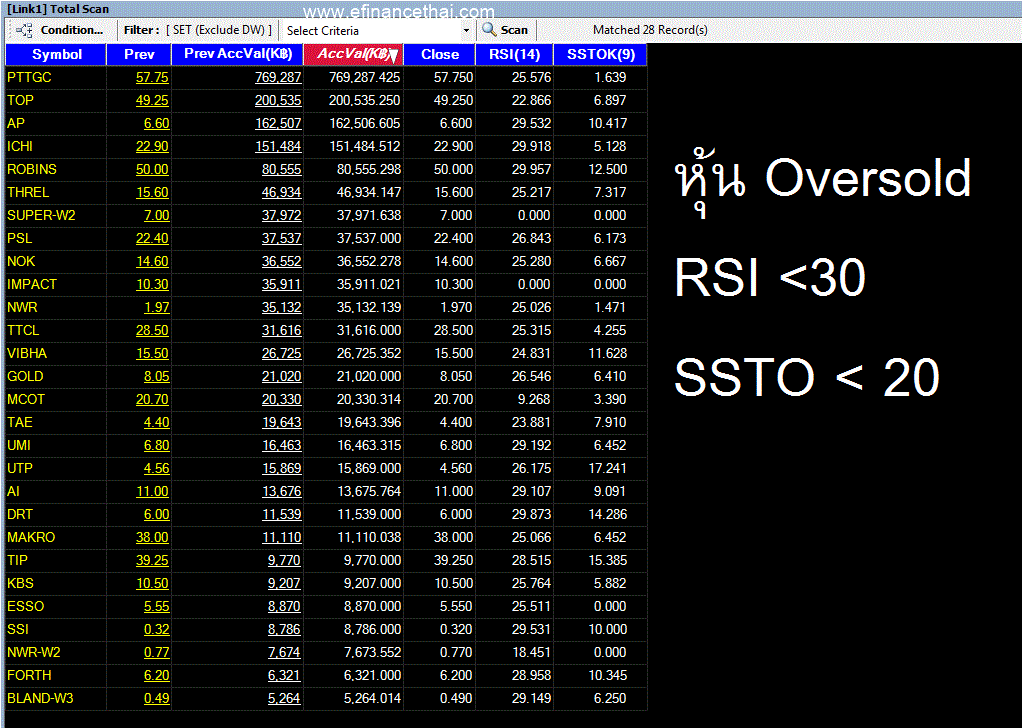Viewport: 1022px width, 728px height.
Task: Open the Condition settings button
Action: [59, 30]
